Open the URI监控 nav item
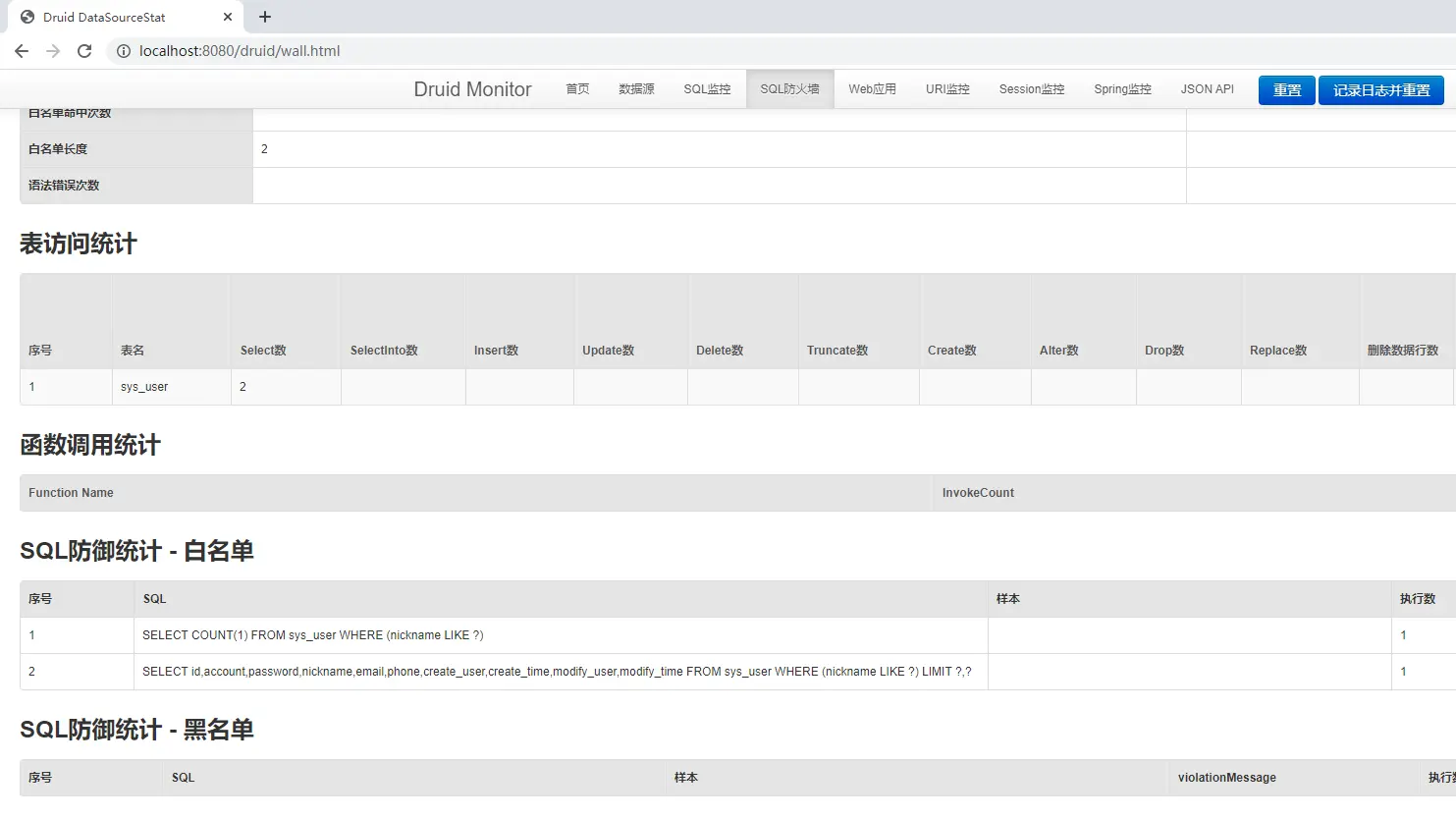This screenshot has height=818, width=1456. click(947, 89)
